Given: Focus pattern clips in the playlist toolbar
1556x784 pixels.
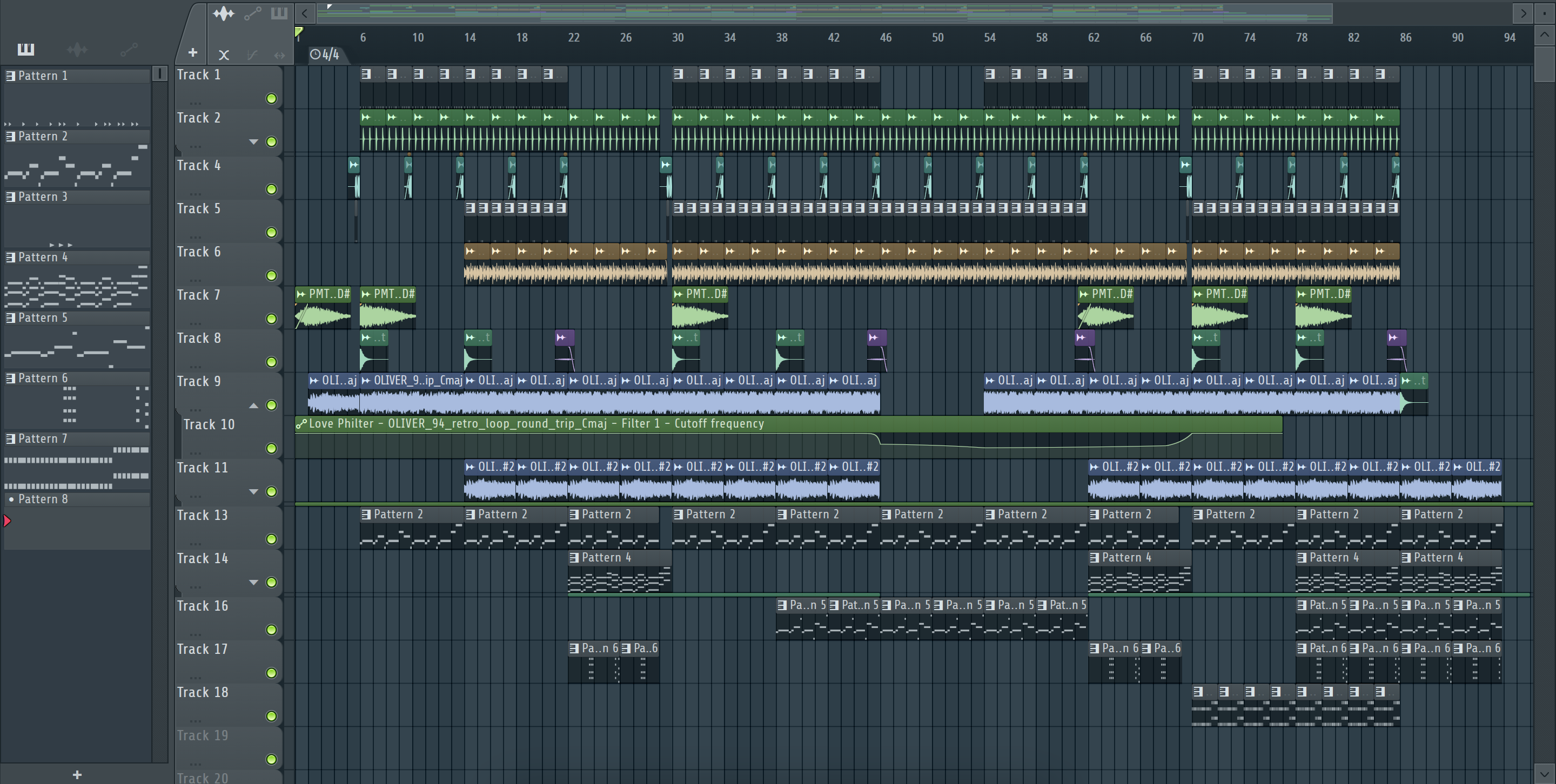Looking at the screenshot, I should (279, 13).
